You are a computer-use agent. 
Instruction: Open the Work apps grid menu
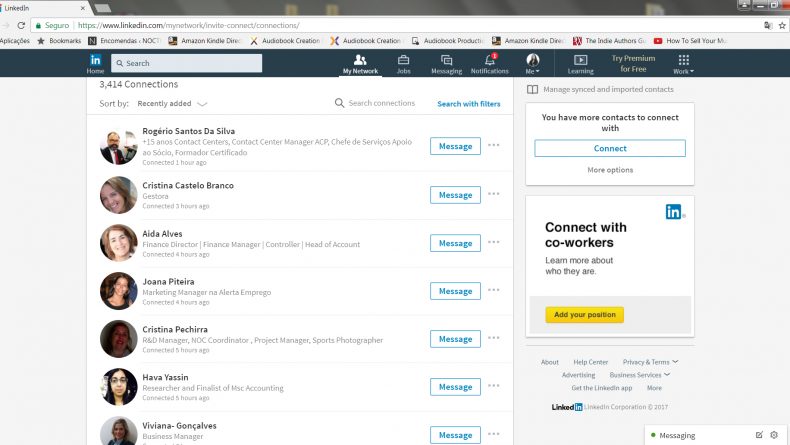(683, 64)
